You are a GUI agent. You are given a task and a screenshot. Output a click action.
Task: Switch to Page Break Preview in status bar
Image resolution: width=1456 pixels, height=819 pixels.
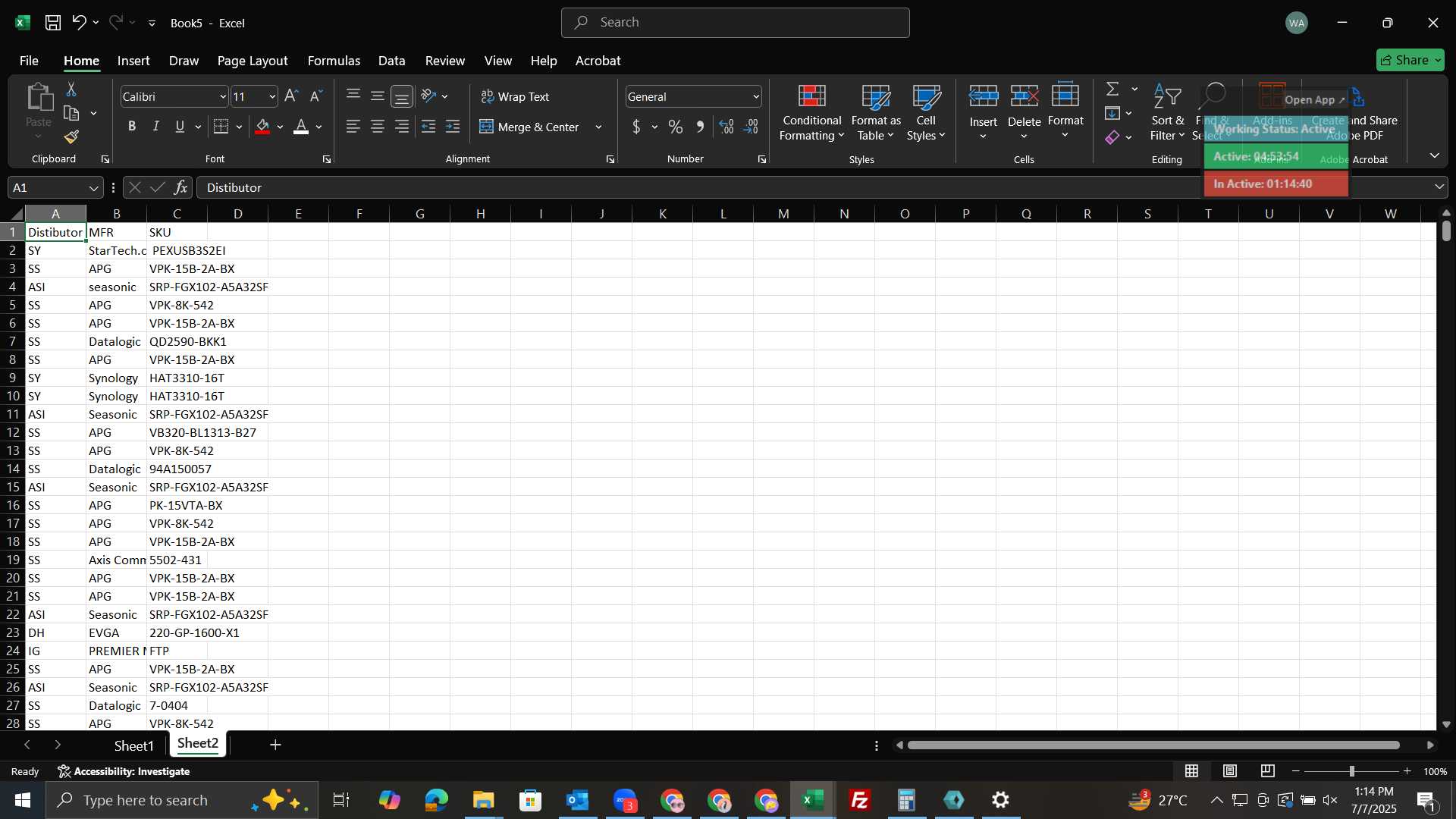pyautogui.click(x=1268, y=771)
